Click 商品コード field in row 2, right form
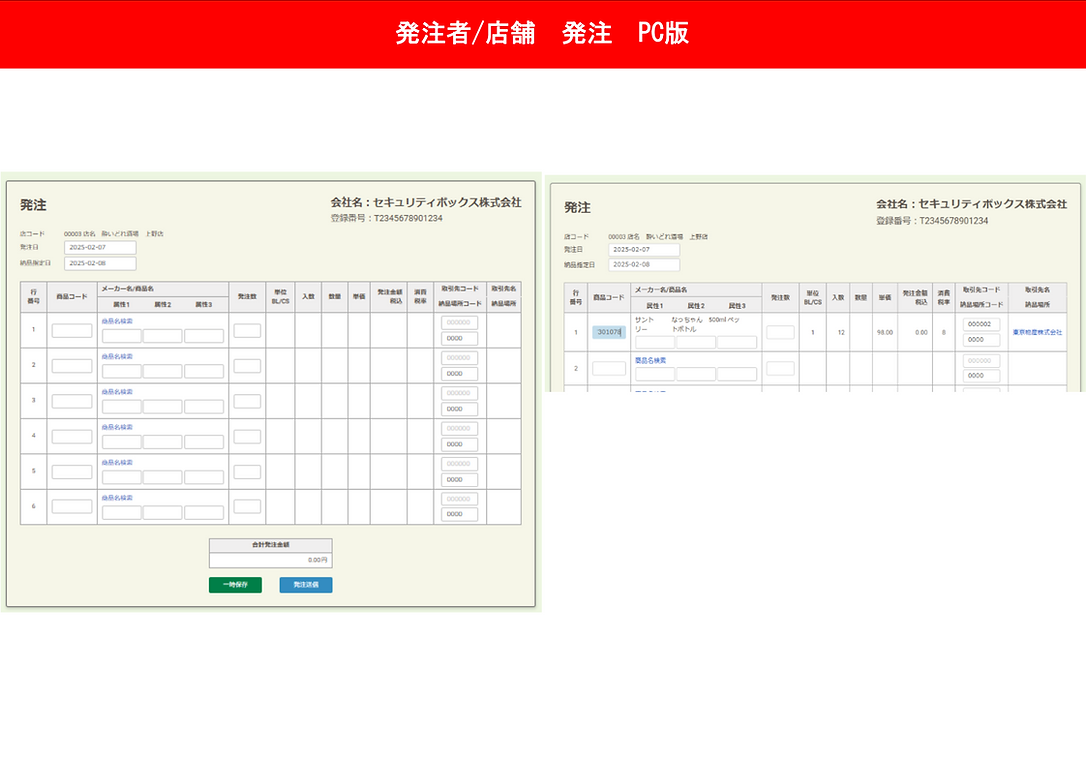 pyautogui.click(x=609, y=368)
